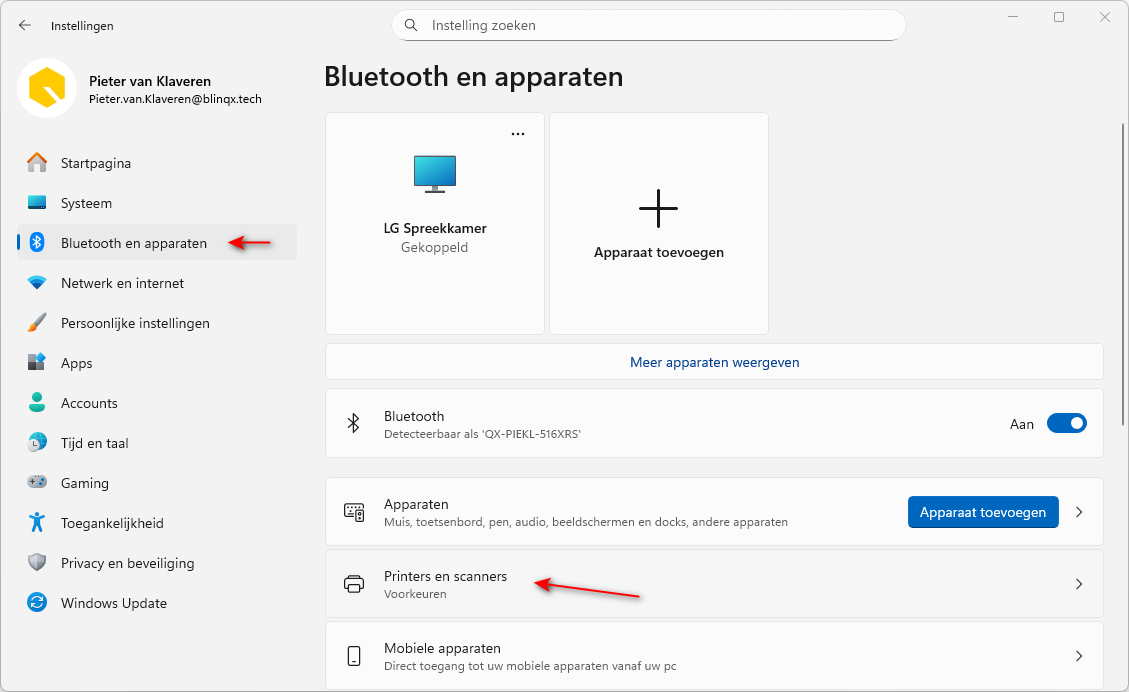Select the Systeem monitor icon
Image resolution: width=1129 pixels, height=692 pixels.
[37, 203]
